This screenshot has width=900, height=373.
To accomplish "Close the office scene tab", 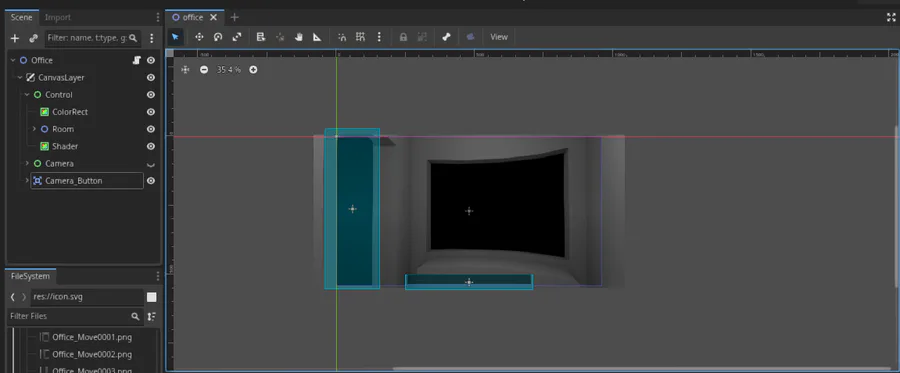I will coord(214,18).
